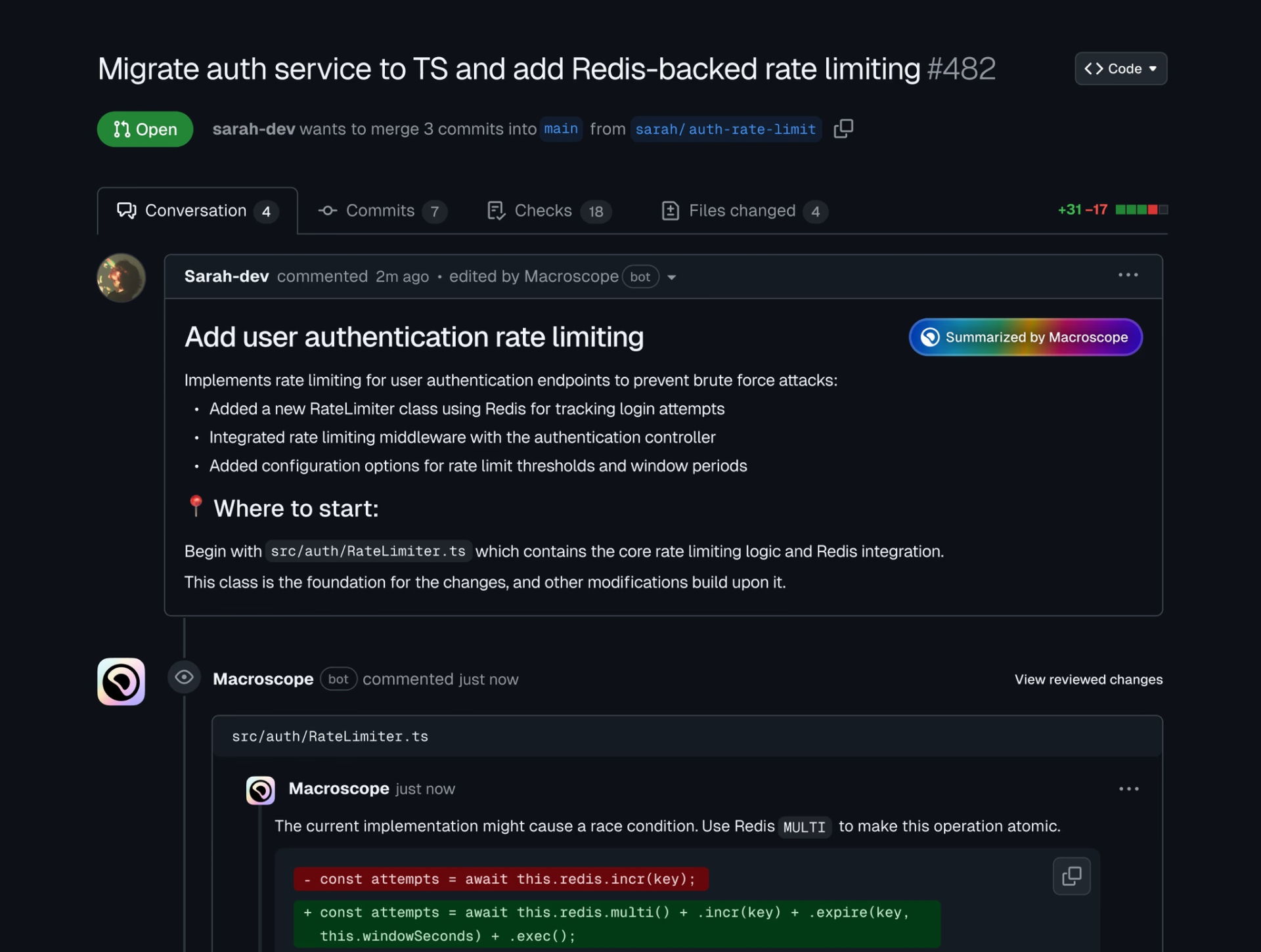Open the View reviewed changes link
Image resolution: width=1261 pixels, height=952 pixels.
[1088, 680]
